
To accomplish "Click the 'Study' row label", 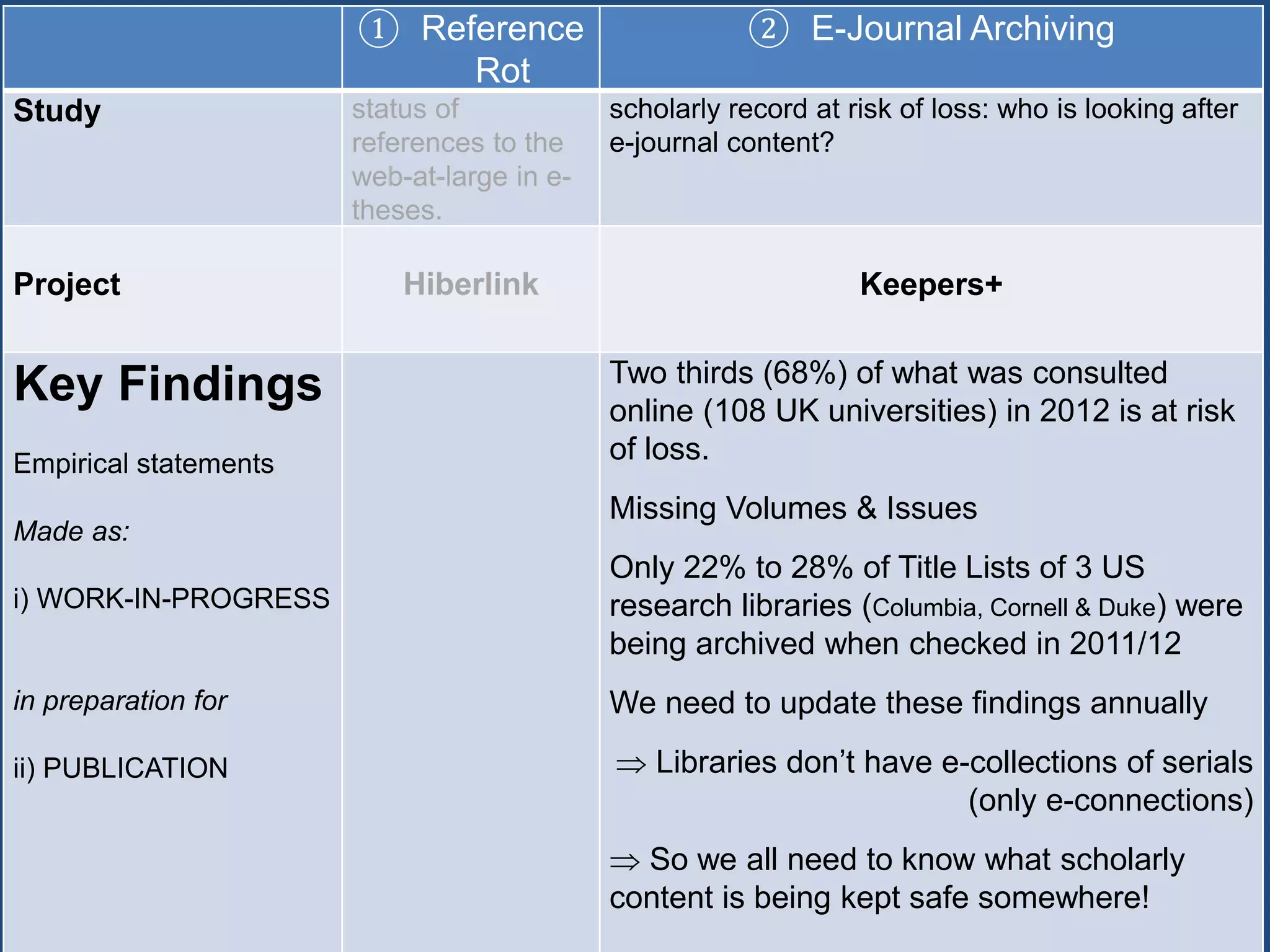I will coord(57,111).
